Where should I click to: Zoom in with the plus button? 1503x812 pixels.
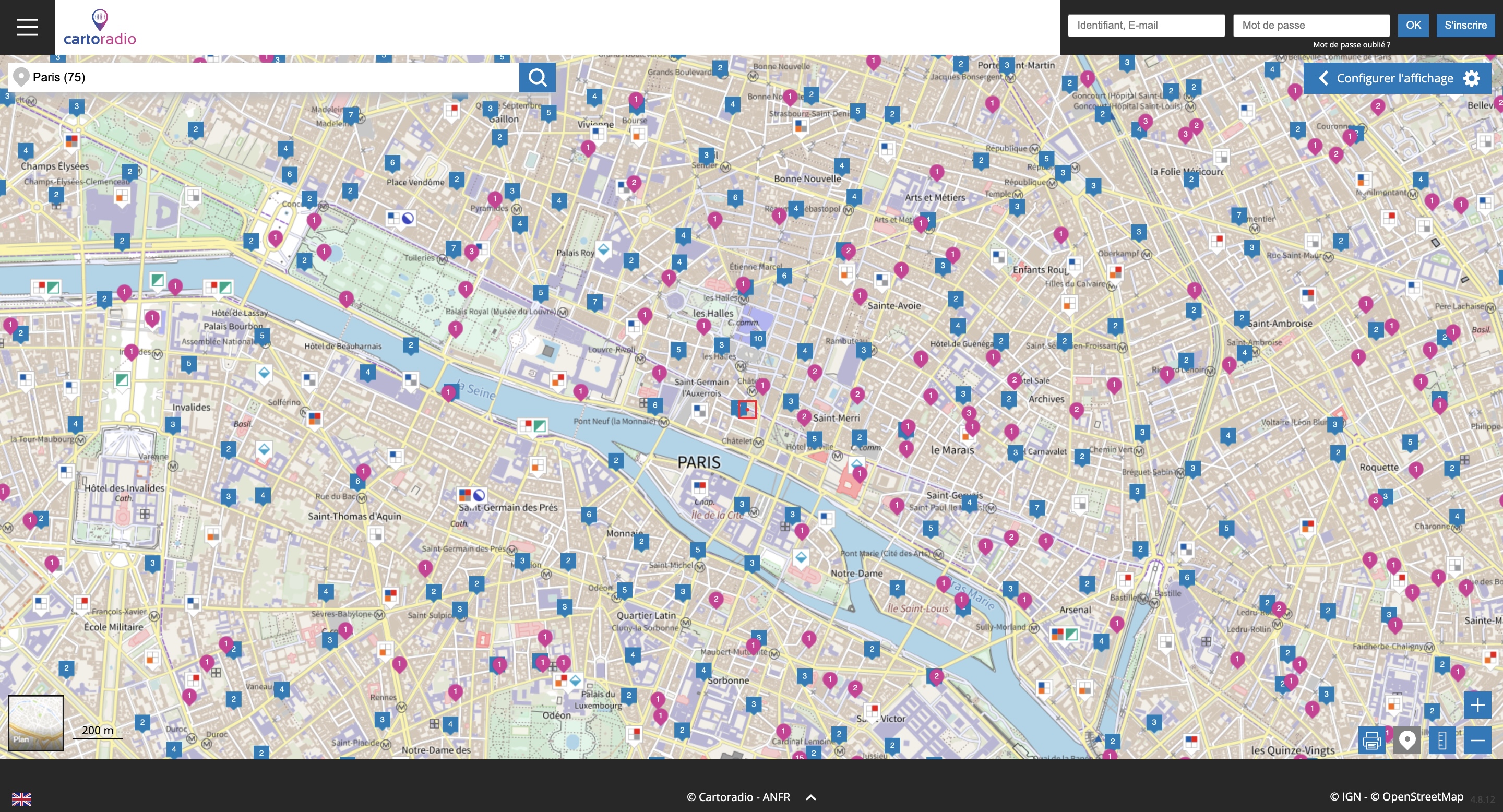pyautogui.click(x=1477, y=705)
